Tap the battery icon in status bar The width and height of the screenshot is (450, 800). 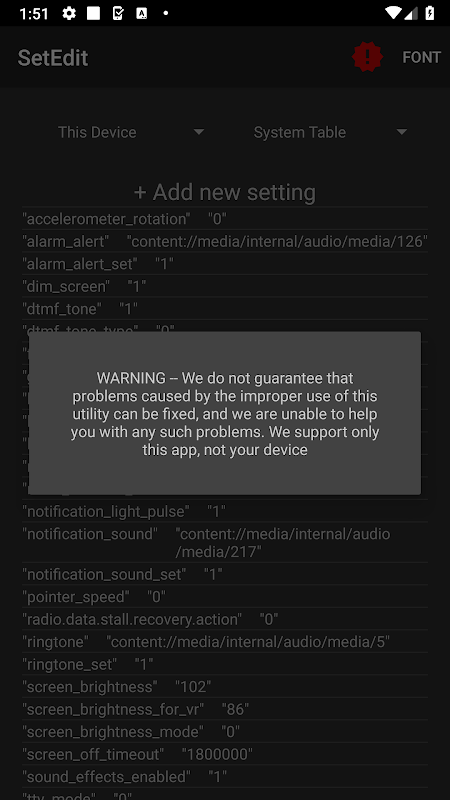430,13
